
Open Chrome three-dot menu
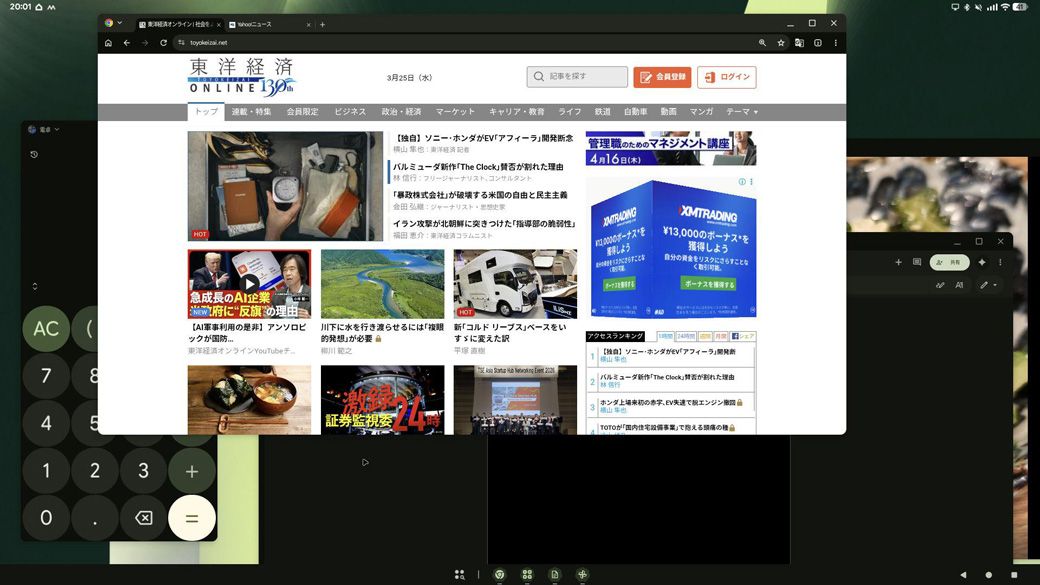tap(835, 43)
